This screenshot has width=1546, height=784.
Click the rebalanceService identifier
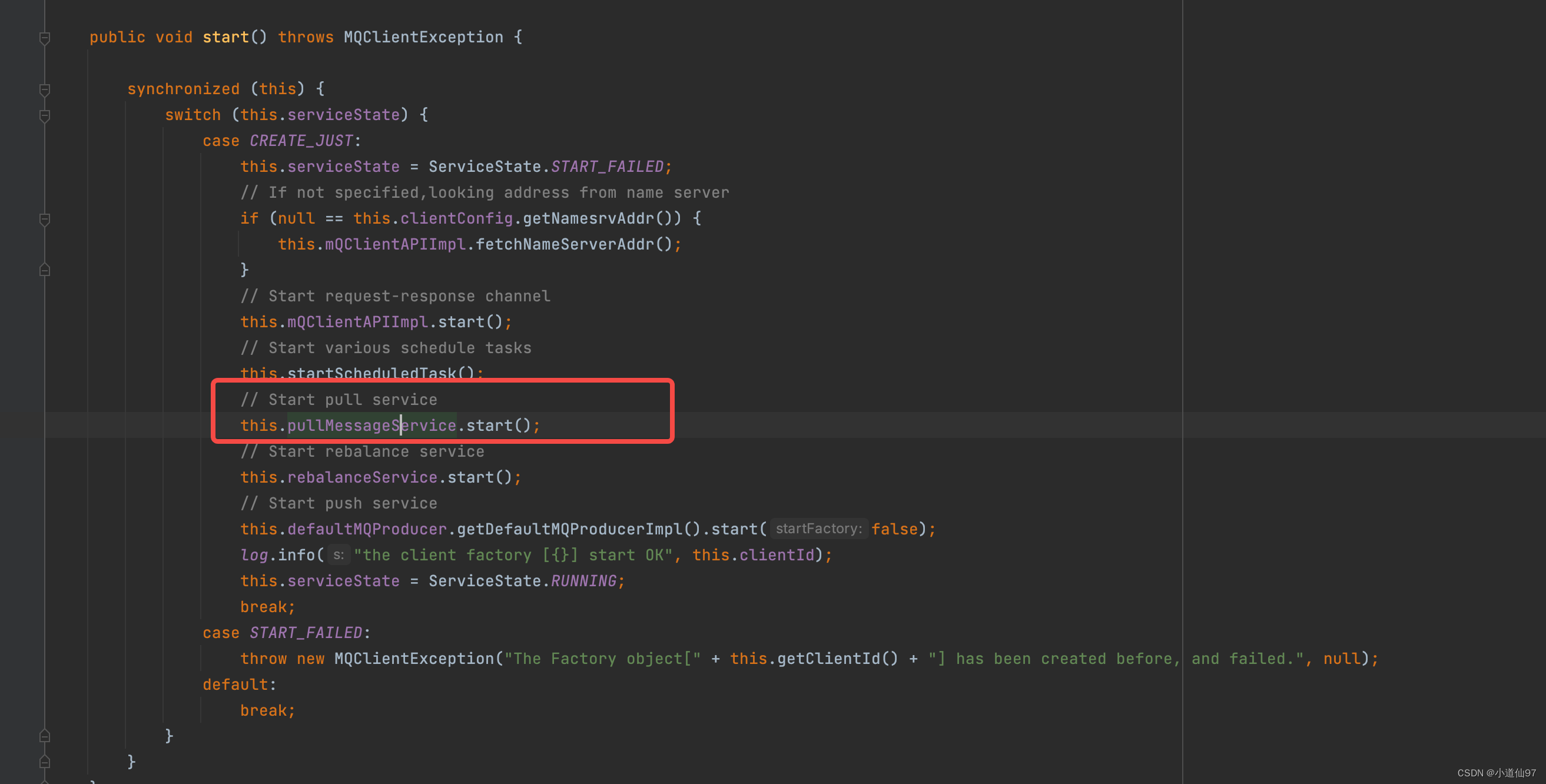363,477
